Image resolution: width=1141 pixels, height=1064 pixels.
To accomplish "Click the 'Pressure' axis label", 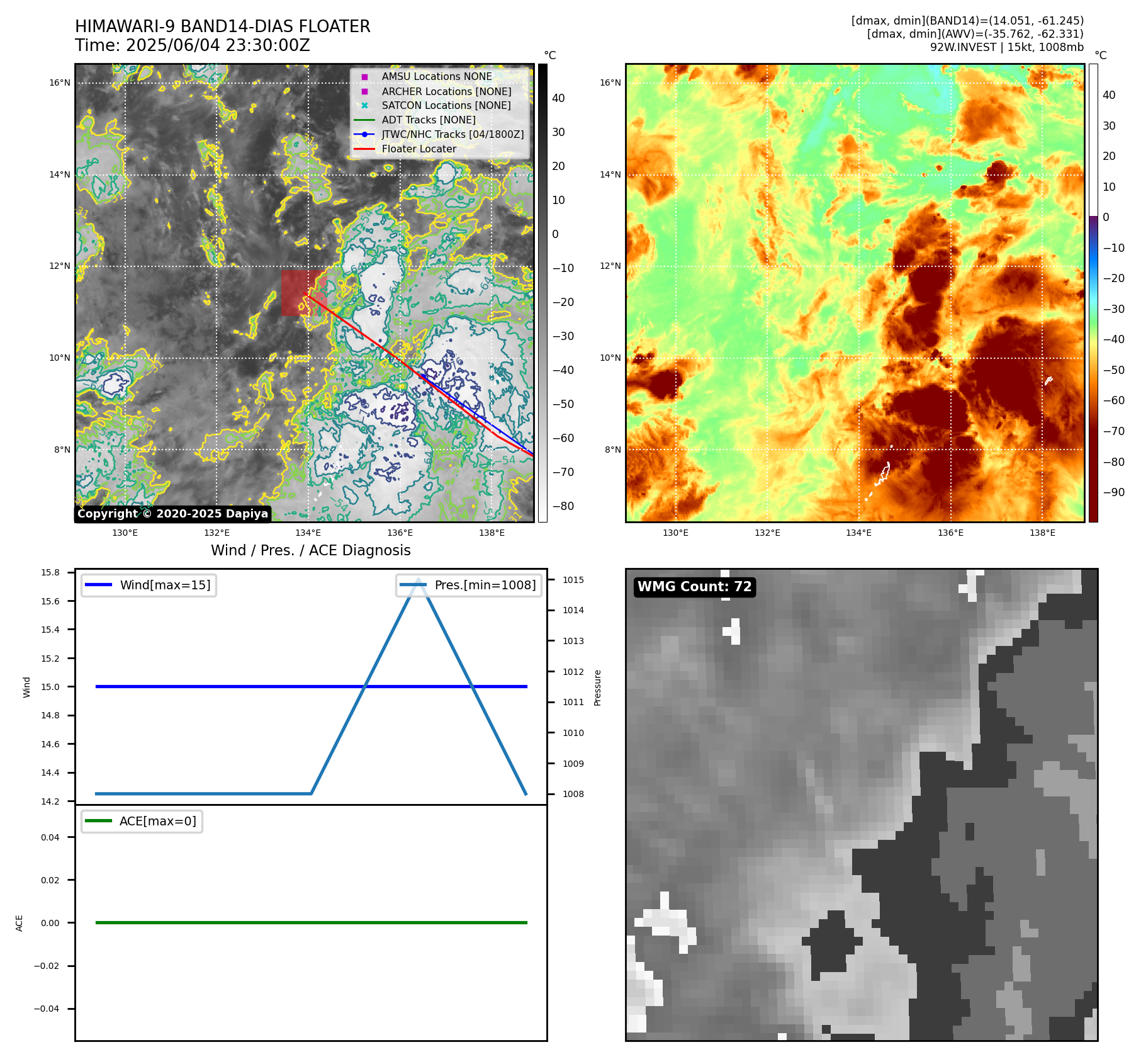I will (598, 688).
